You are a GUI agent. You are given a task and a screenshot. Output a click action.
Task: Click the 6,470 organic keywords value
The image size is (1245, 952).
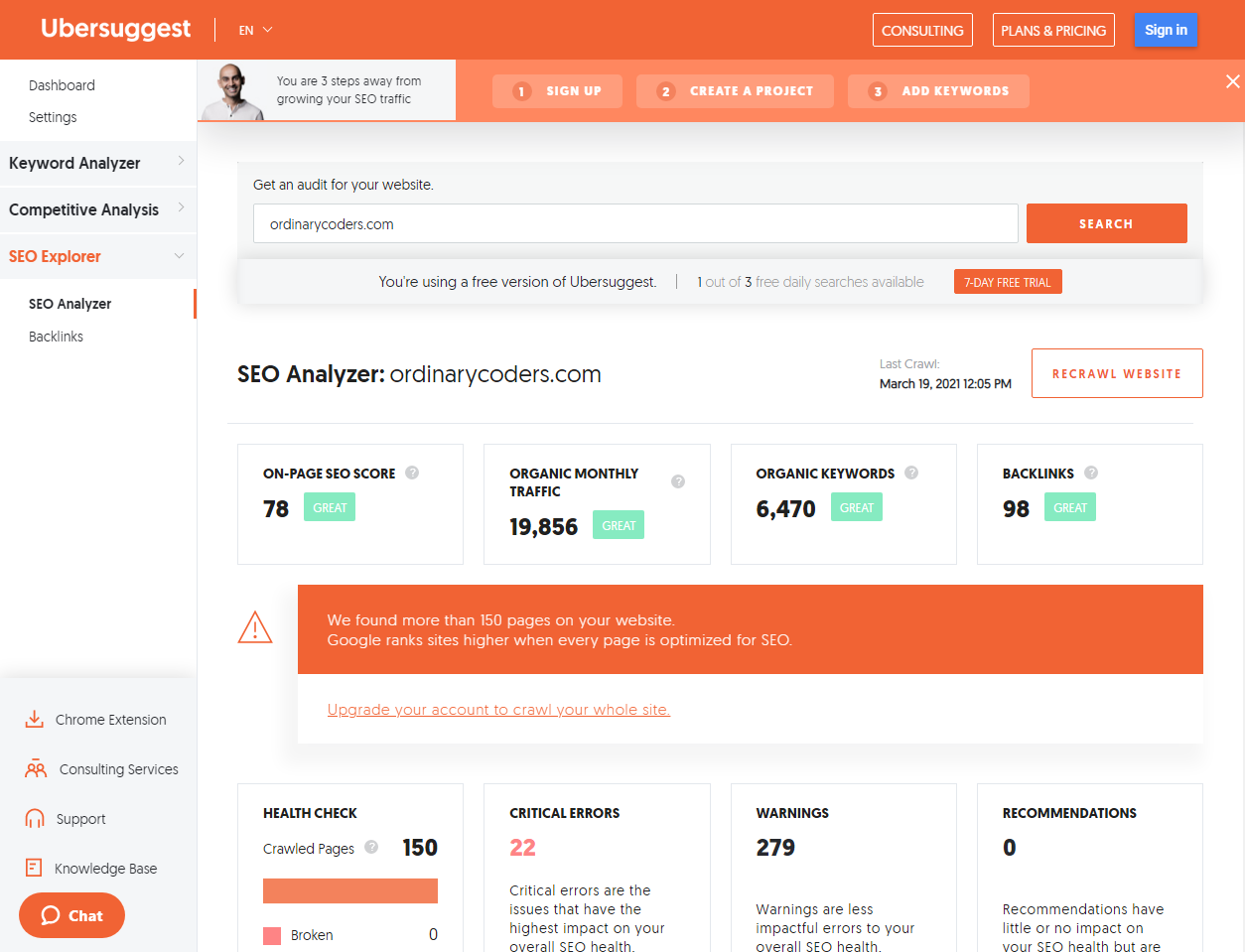785,508
